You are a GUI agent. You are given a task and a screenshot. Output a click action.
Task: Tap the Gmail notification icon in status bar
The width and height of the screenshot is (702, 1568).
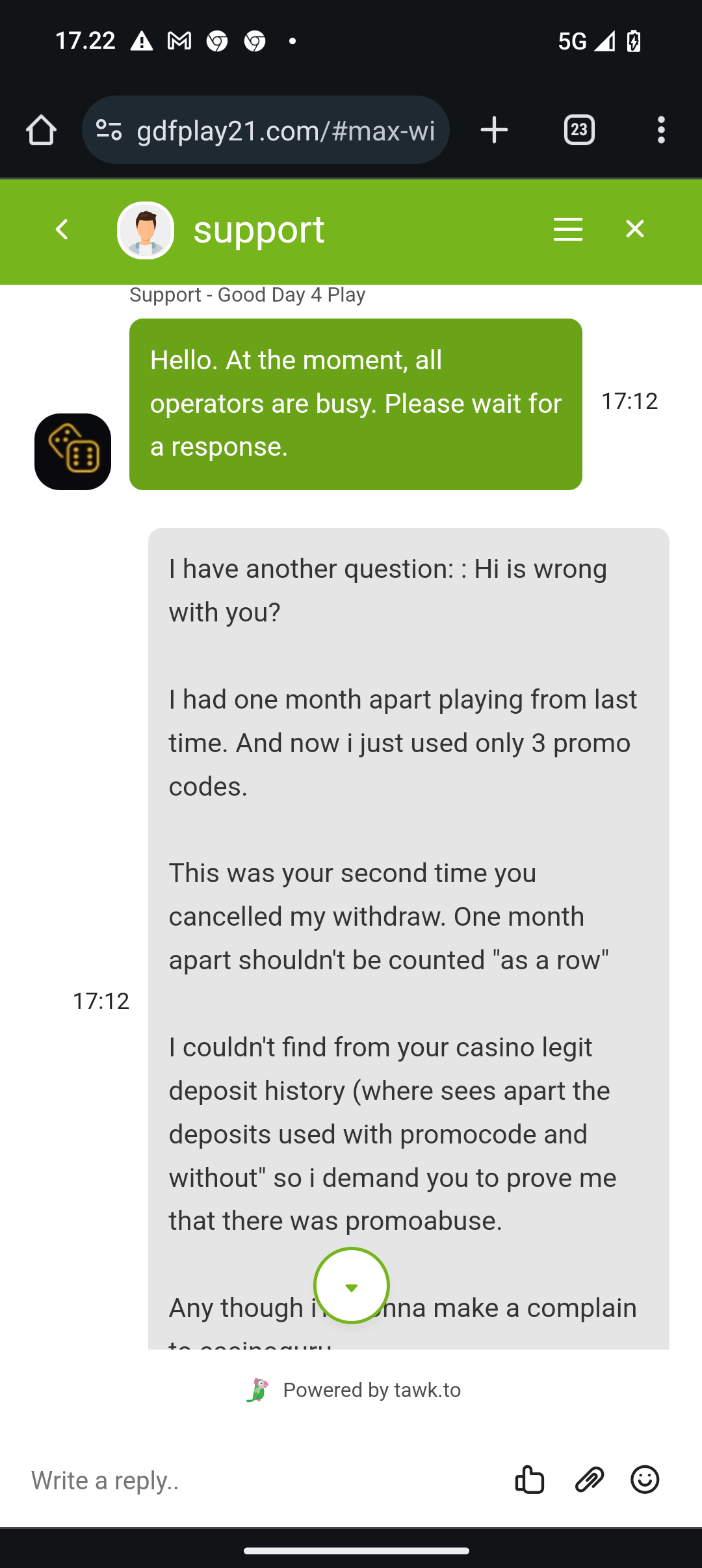pos(179,42)
